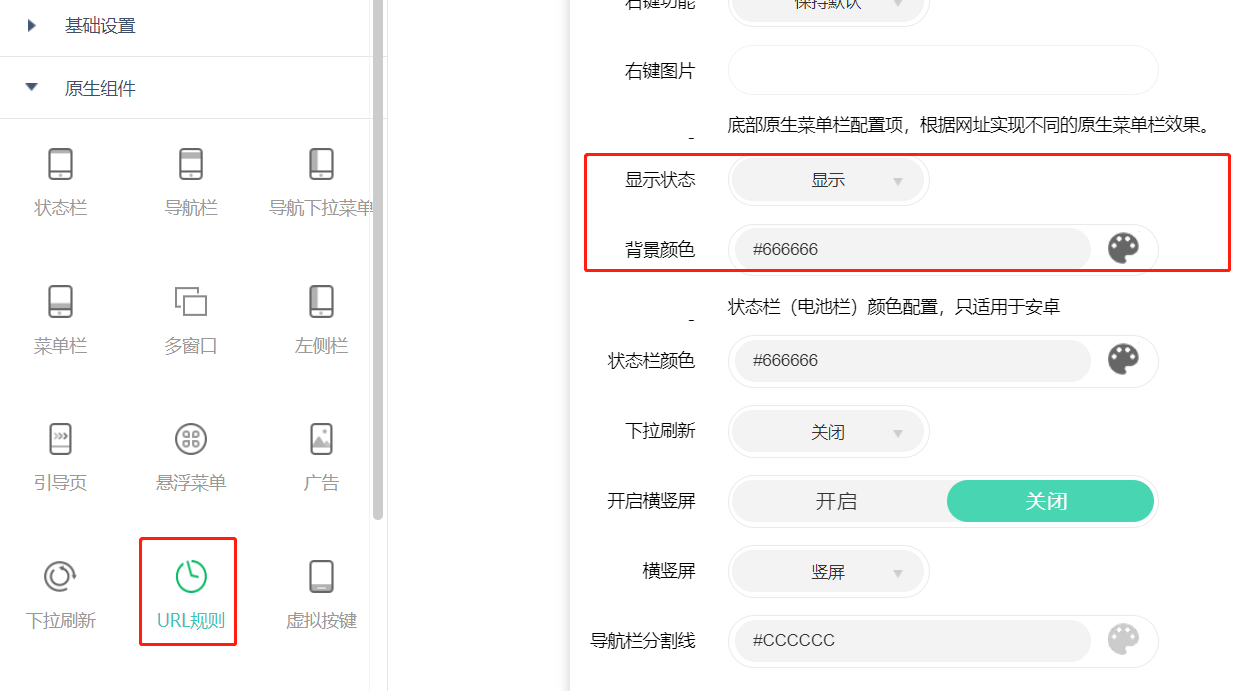Click the 多窗口 component icon

(x=191, y=302)
